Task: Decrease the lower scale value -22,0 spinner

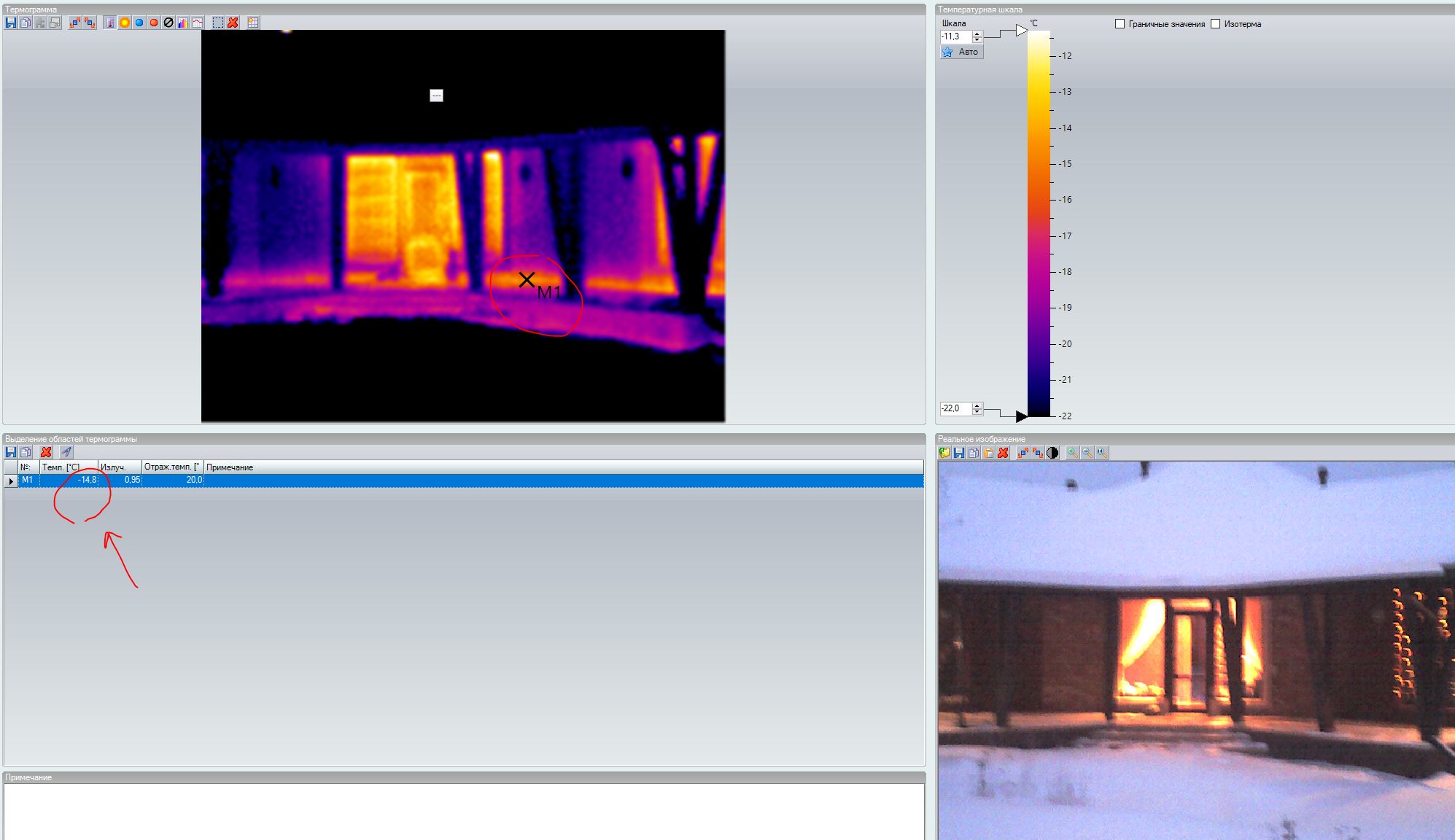Action: point(977,412)
